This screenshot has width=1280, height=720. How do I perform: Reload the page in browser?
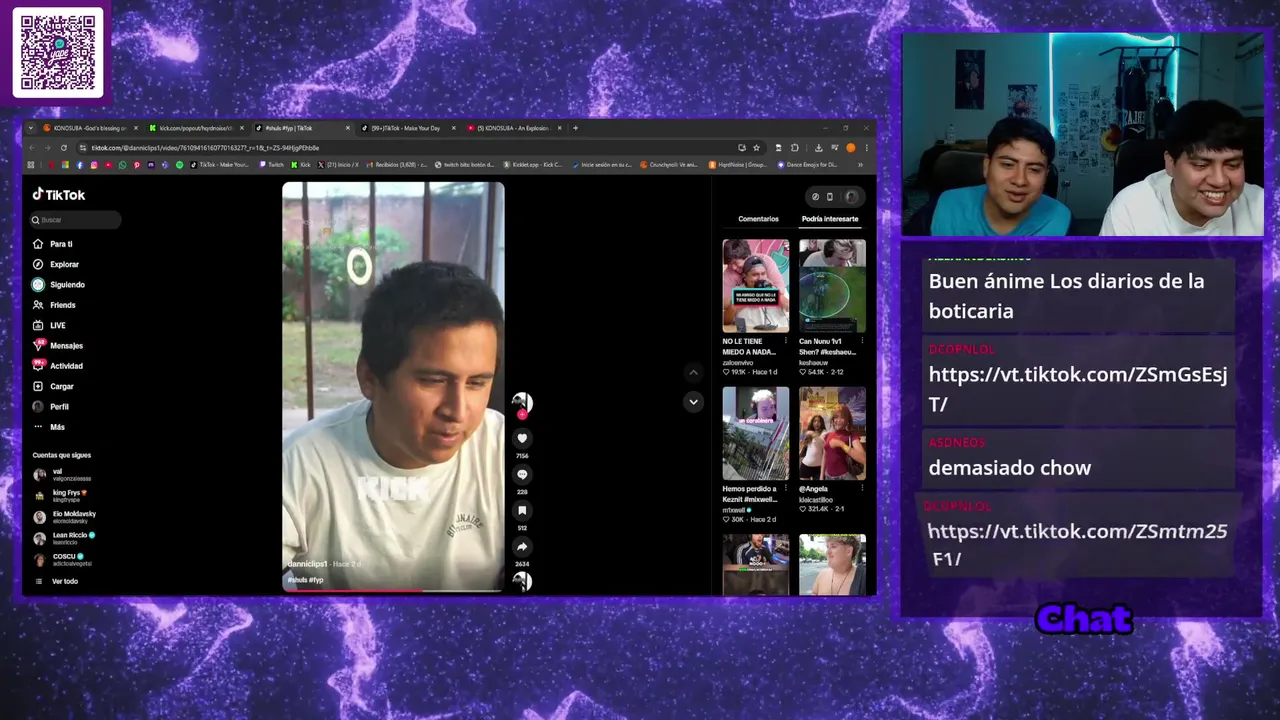coord(64,148)
